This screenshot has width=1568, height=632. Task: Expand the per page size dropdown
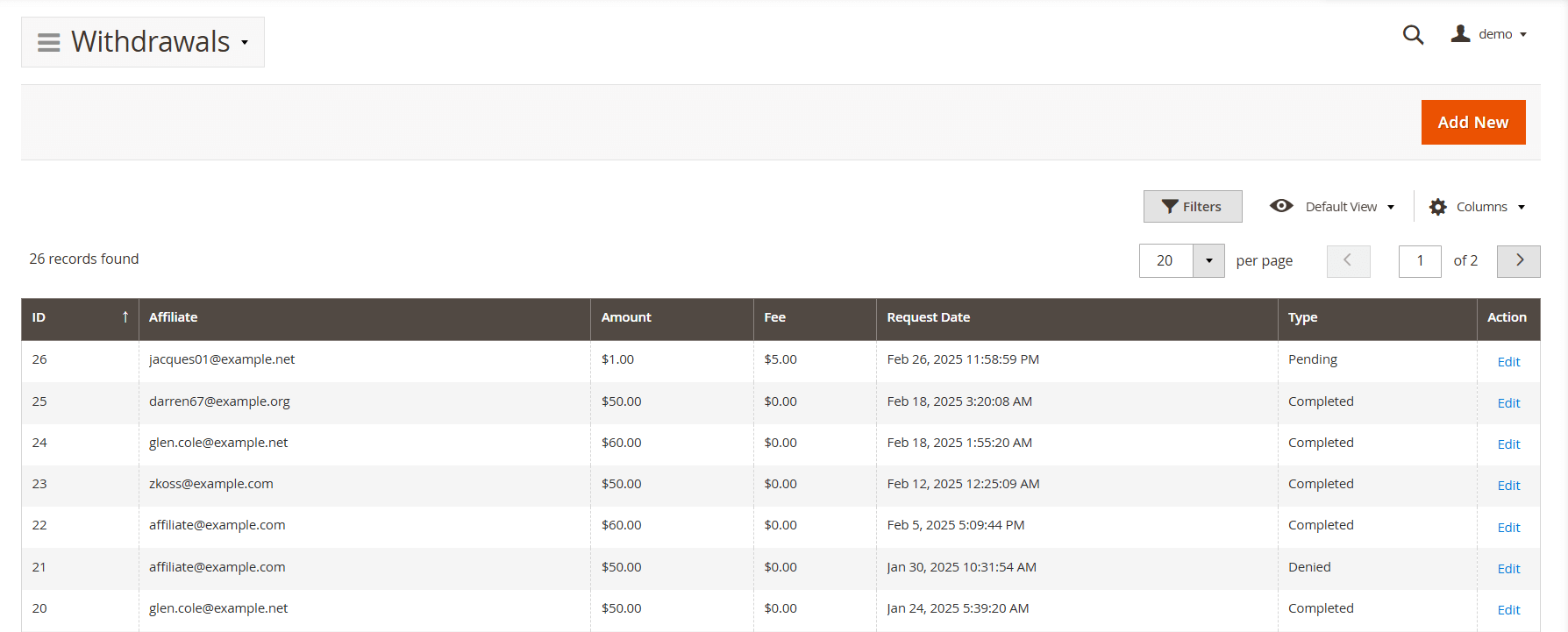tap(1208, 261)
